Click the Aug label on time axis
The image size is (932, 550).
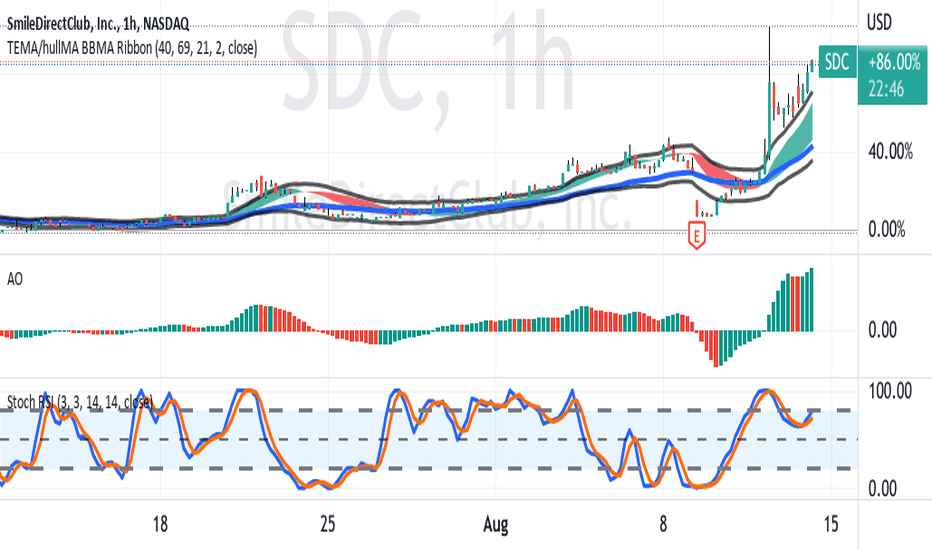[496, 524]
